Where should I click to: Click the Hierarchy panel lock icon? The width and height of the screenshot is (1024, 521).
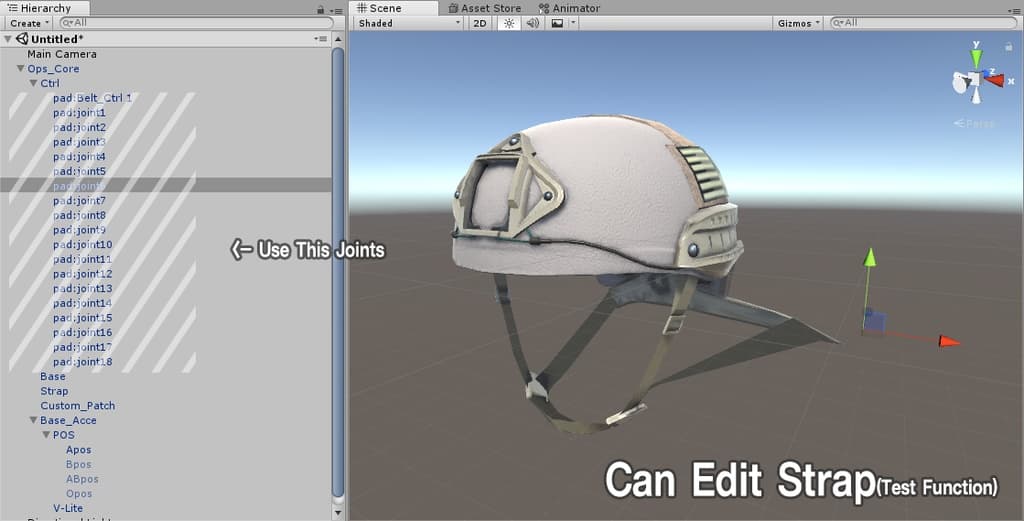[320, 10]
